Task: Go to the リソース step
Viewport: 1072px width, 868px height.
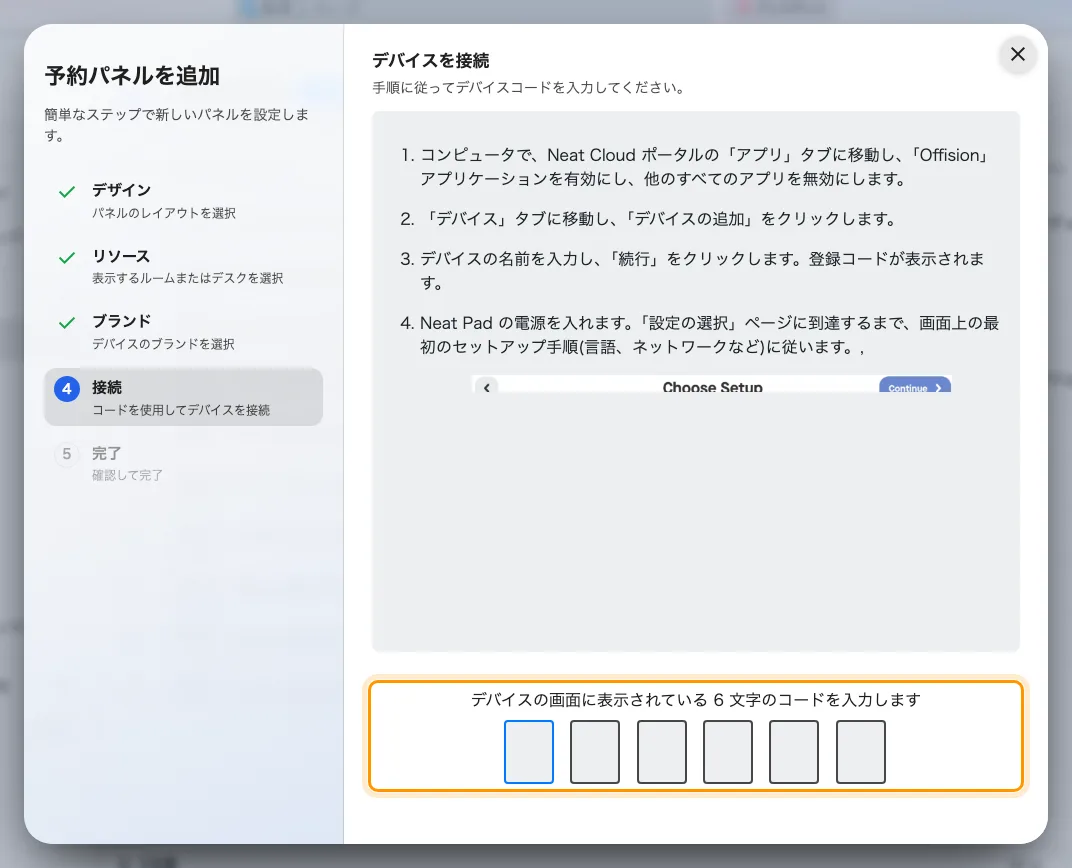Action: 183,266
